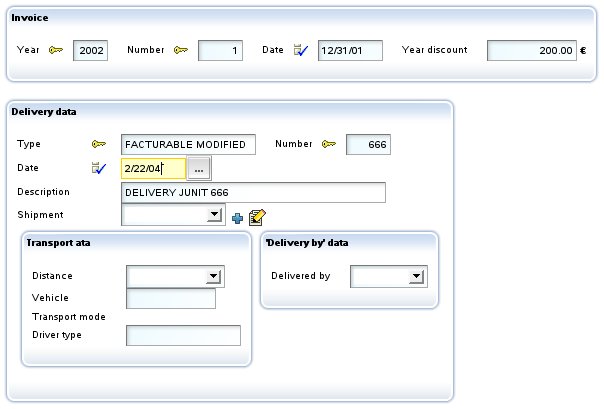Screen dimensions: 604x409
Task: Click the Invoice Number field showing 1
Action: click(220, 50)
